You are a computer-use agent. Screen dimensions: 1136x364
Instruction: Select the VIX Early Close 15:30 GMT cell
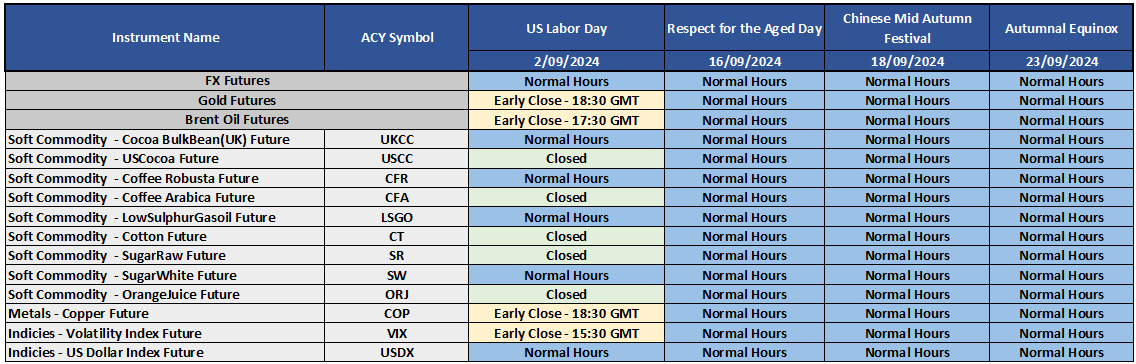567,333
